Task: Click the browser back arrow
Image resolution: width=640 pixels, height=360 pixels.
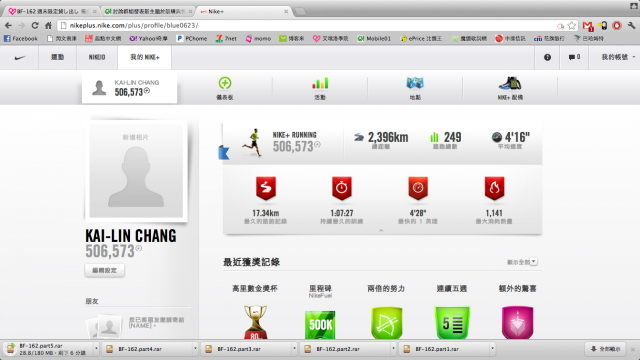Action: (9, 25)
